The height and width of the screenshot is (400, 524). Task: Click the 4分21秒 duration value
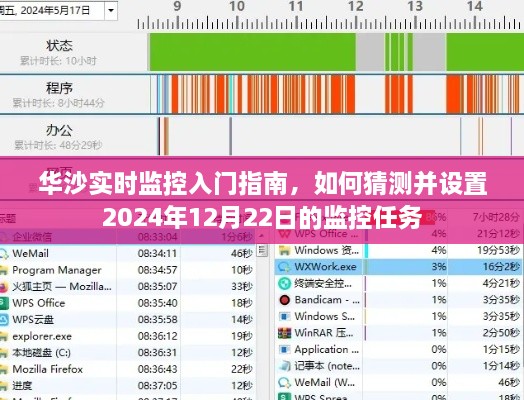[x=501, y=283]
